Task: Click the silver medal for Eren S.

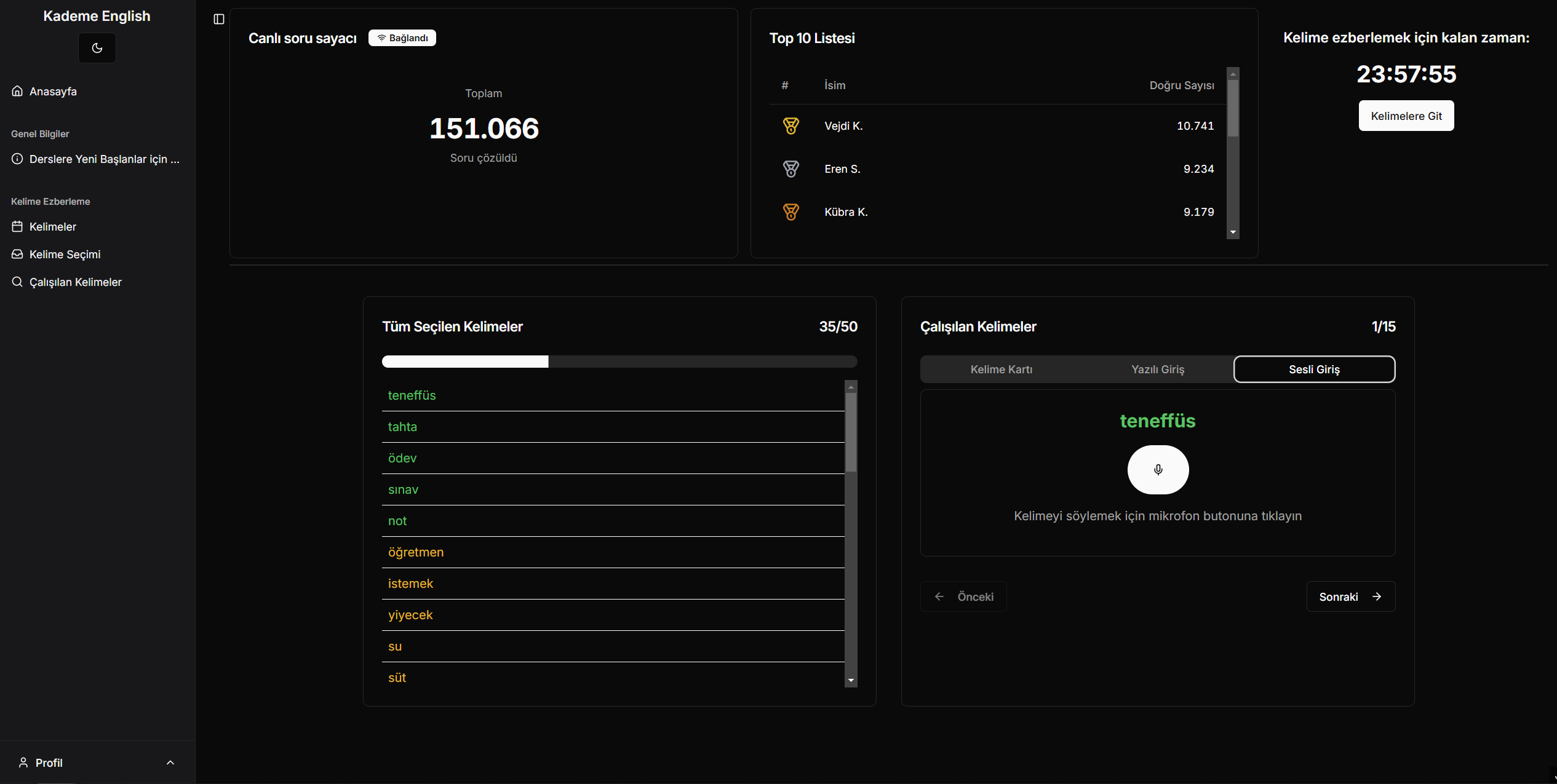Action: (790, 169)
